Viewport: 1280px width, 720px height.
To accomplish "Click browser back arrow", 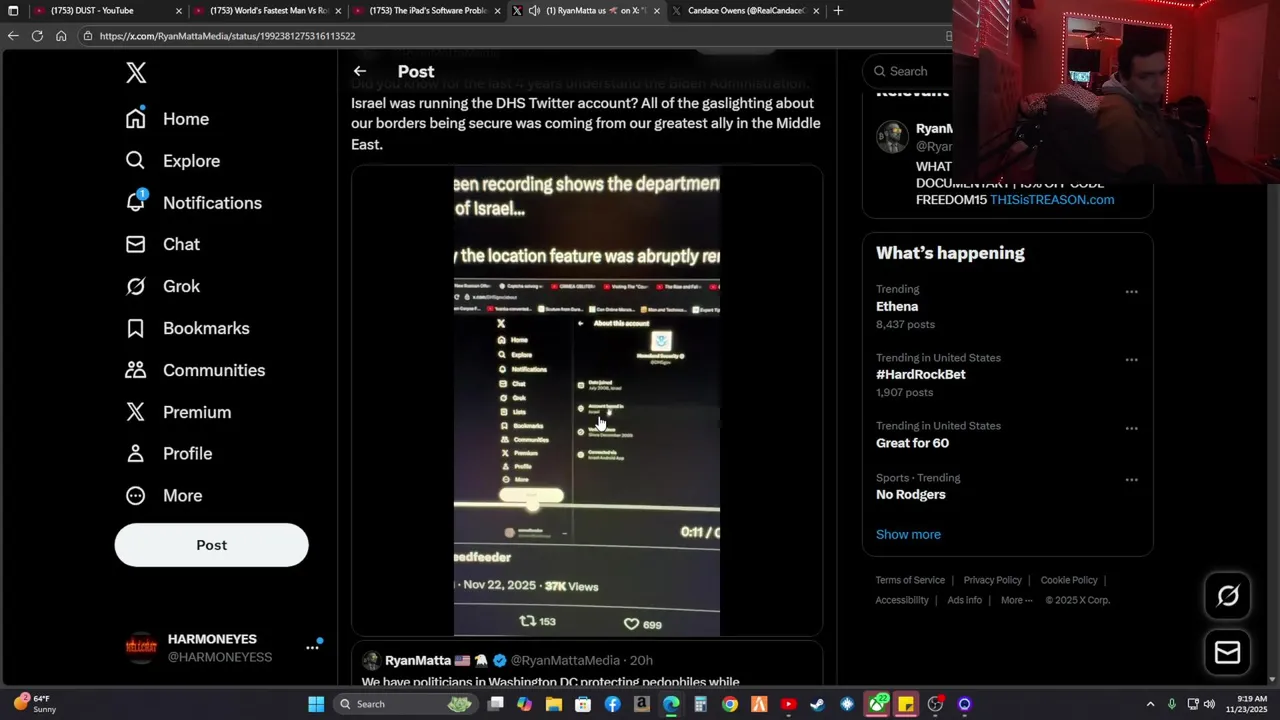I will (13, 36).
